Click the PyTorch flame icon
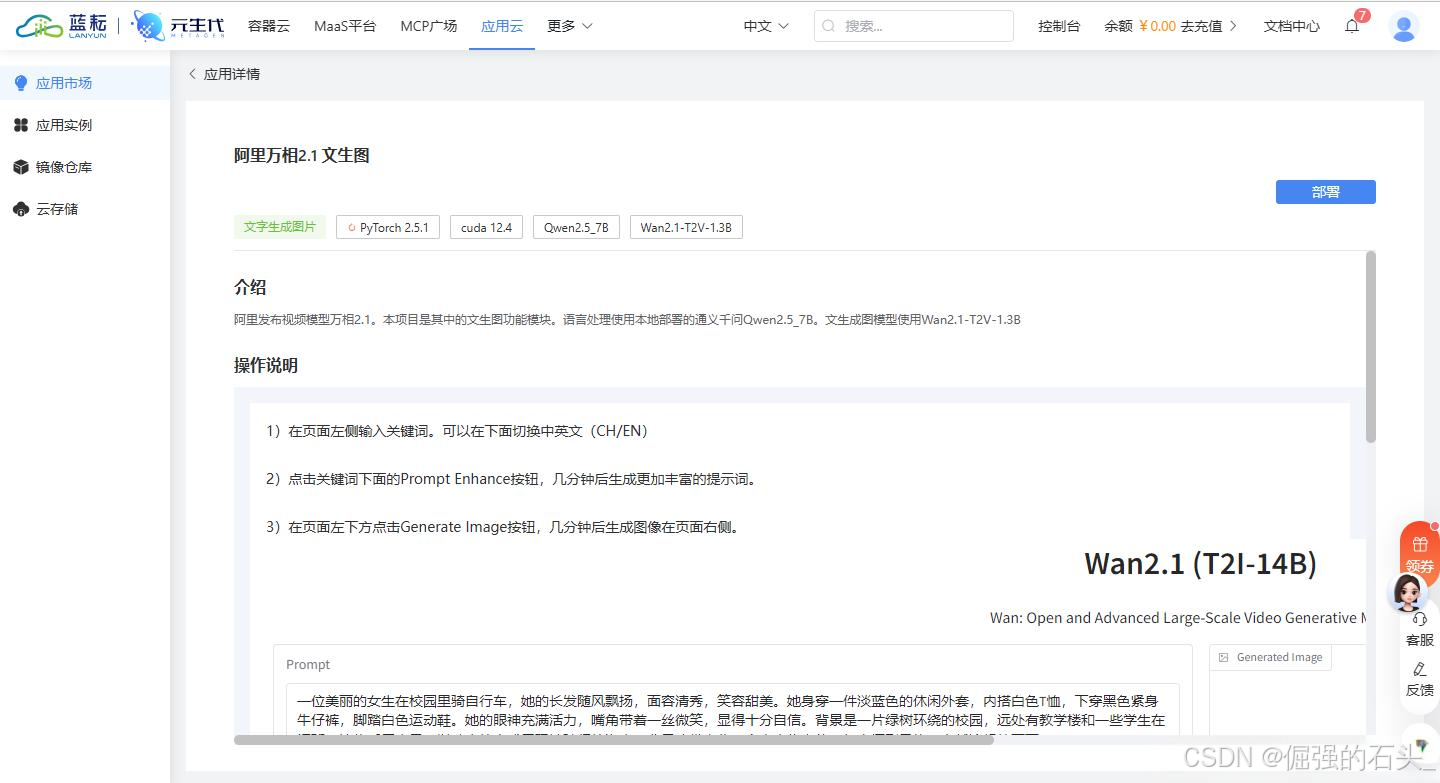 click(x=352, y=228)
